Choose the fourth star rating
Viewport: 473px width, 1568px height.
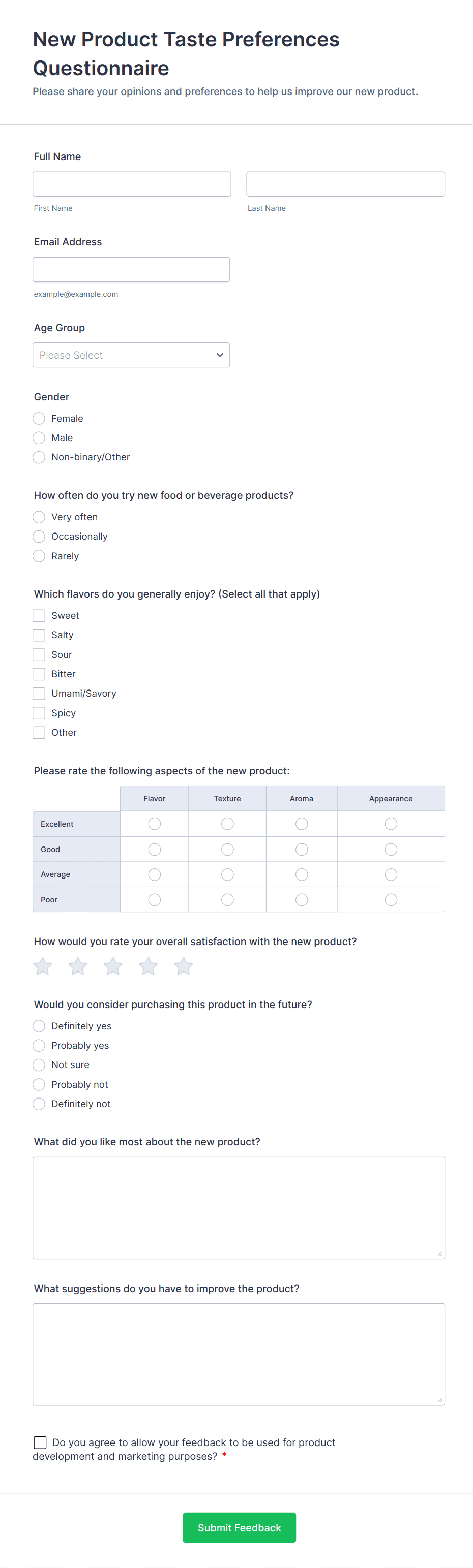click(148, 966)
